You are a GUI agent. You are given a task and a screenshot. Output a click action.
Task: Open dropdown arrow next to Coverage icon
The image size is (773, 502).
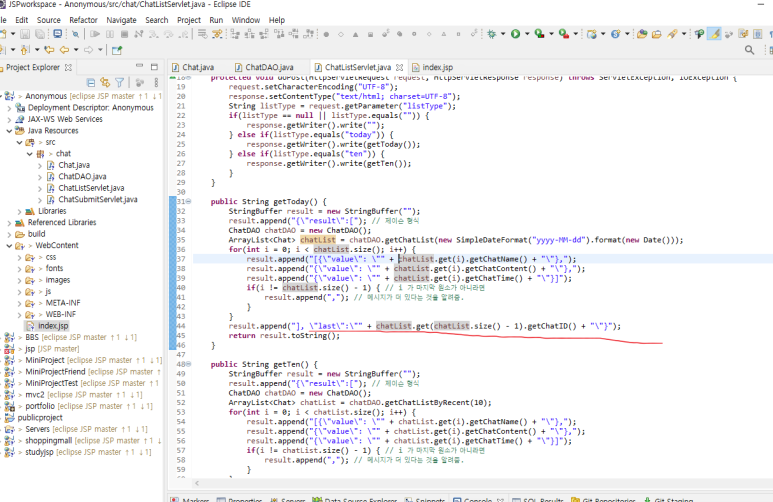[x=551, y=34]
